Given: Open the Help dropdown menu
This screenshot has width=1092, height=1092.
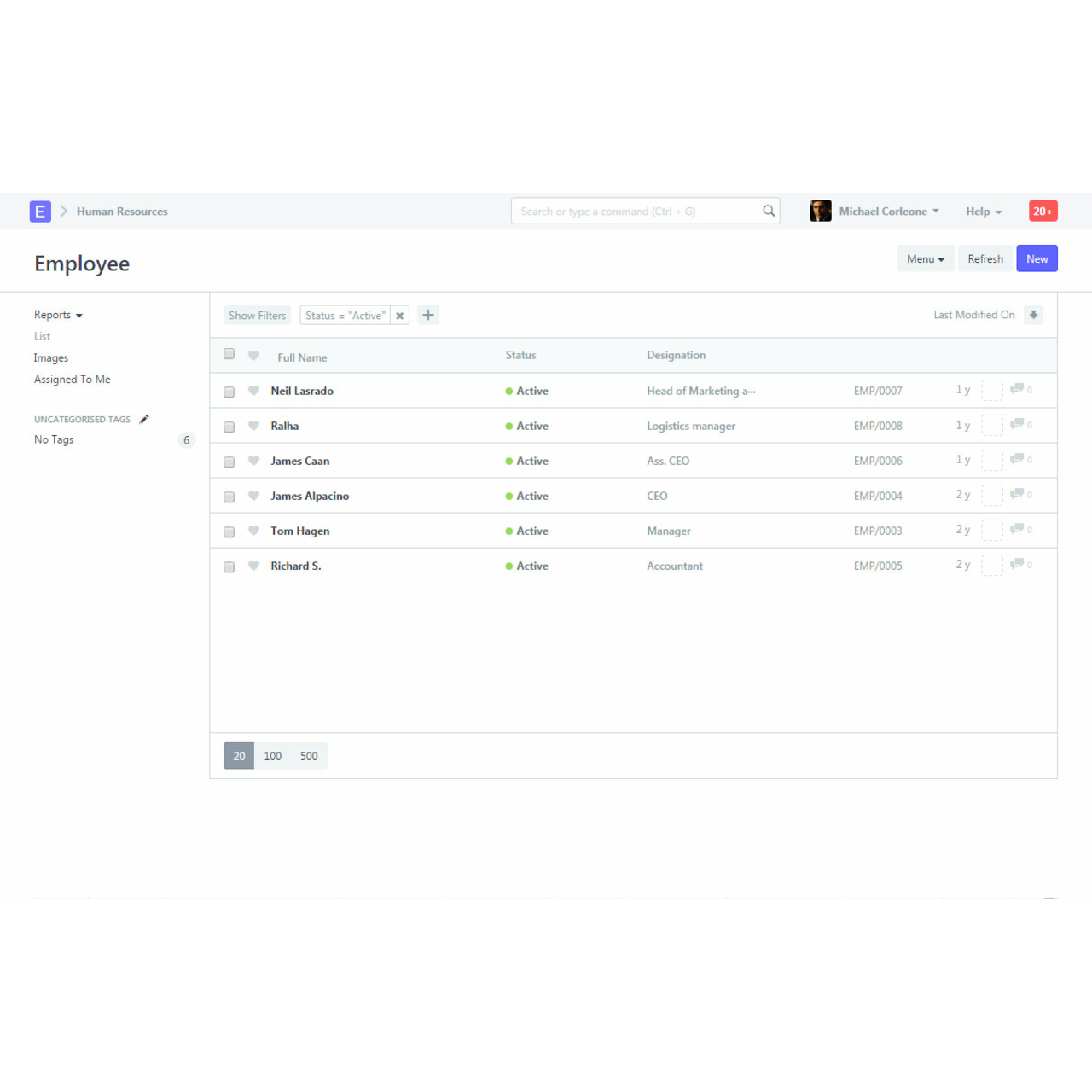Looking at the screenshot, I should [x=983, y=212].
